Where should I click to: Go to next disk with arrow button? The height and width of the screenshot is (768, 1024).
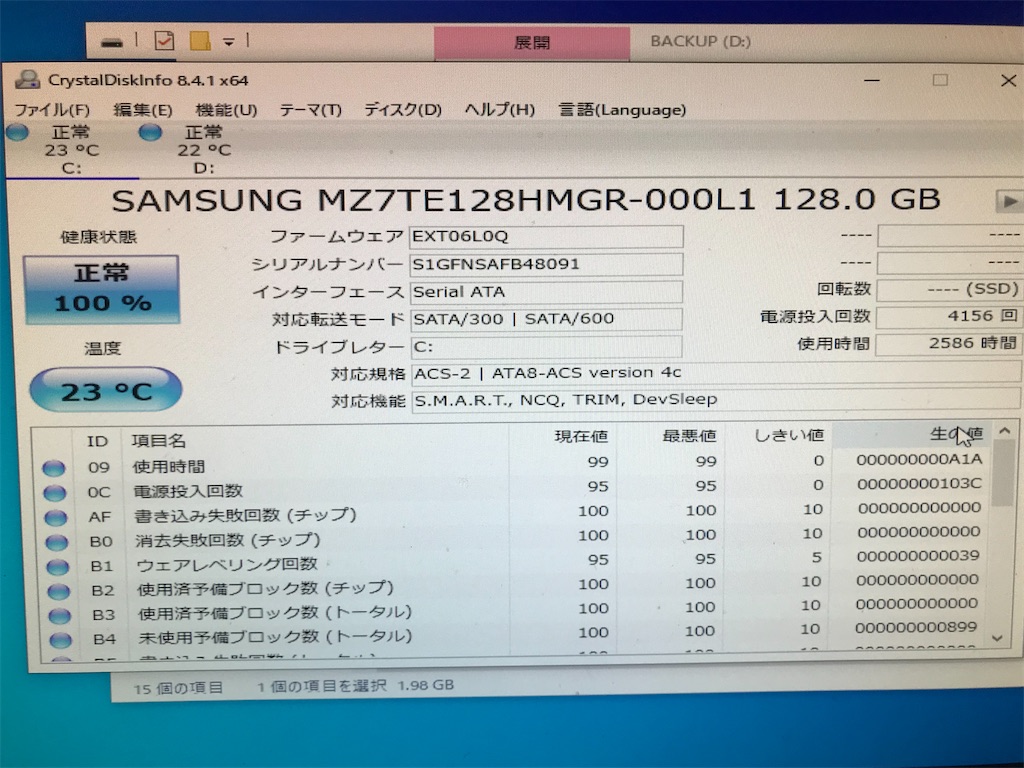1009,201
